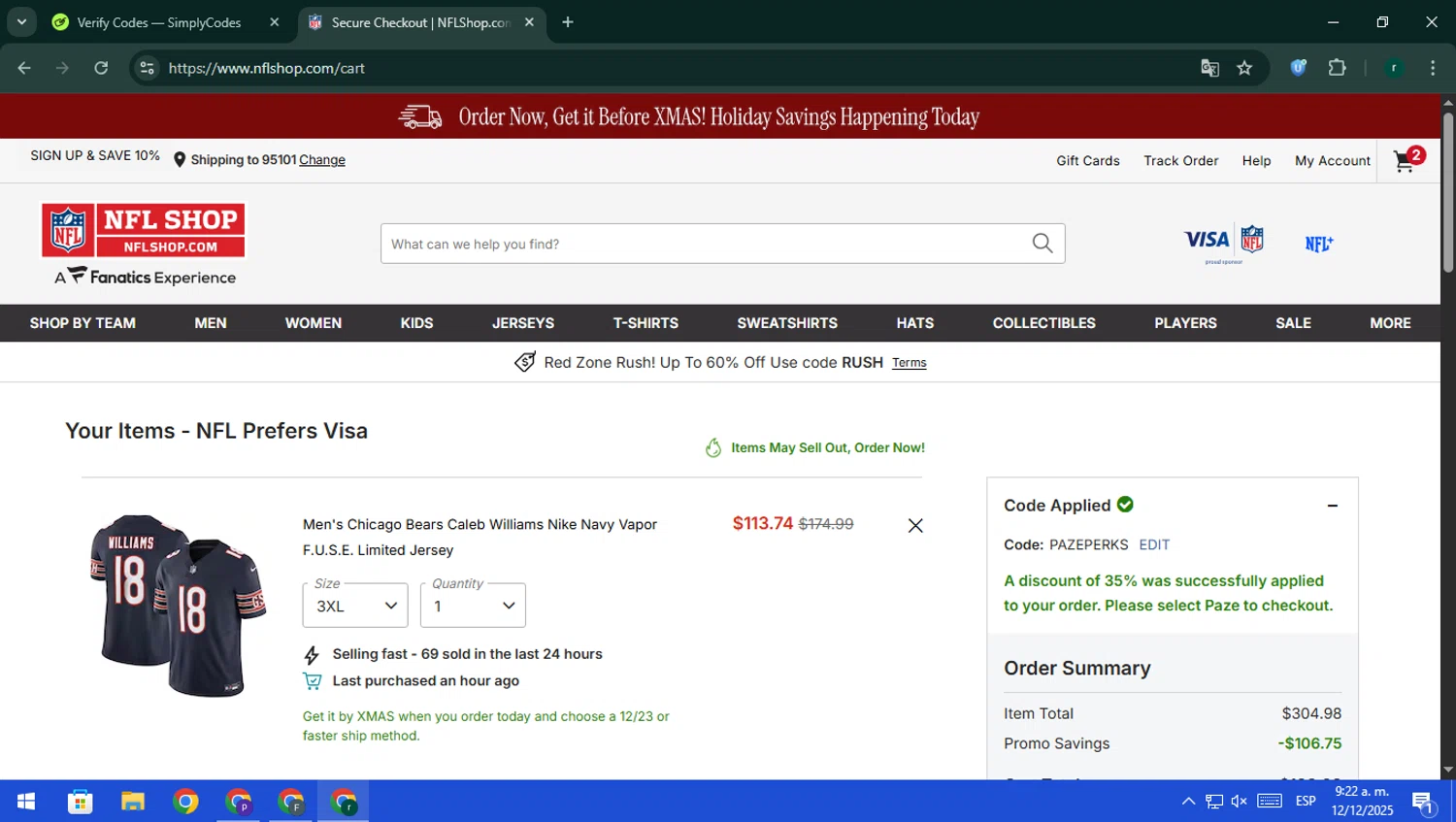This screenshot has height=822, width=1456.
Task: Open the Gift Cards link
Action: (1088, 161)
